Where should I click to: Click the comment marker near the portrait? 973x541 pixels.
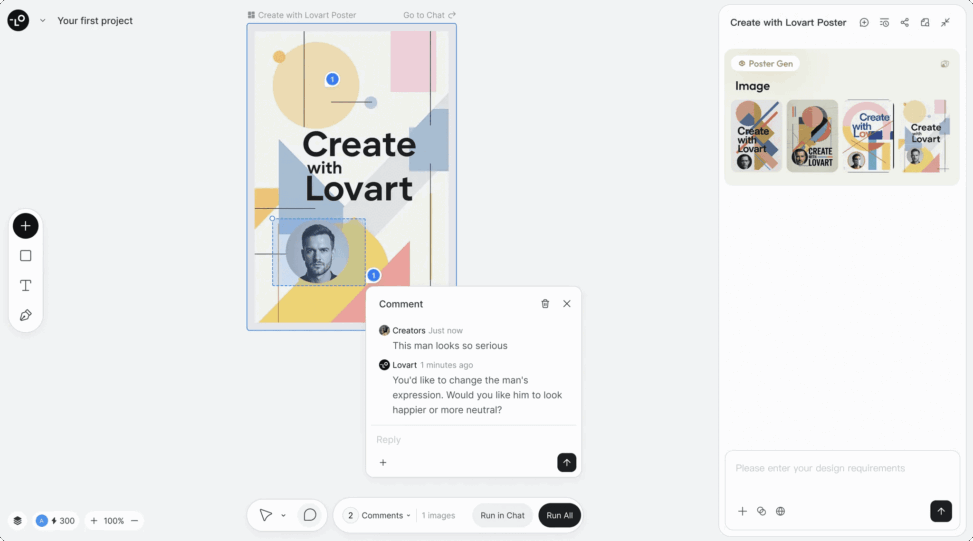373,275
